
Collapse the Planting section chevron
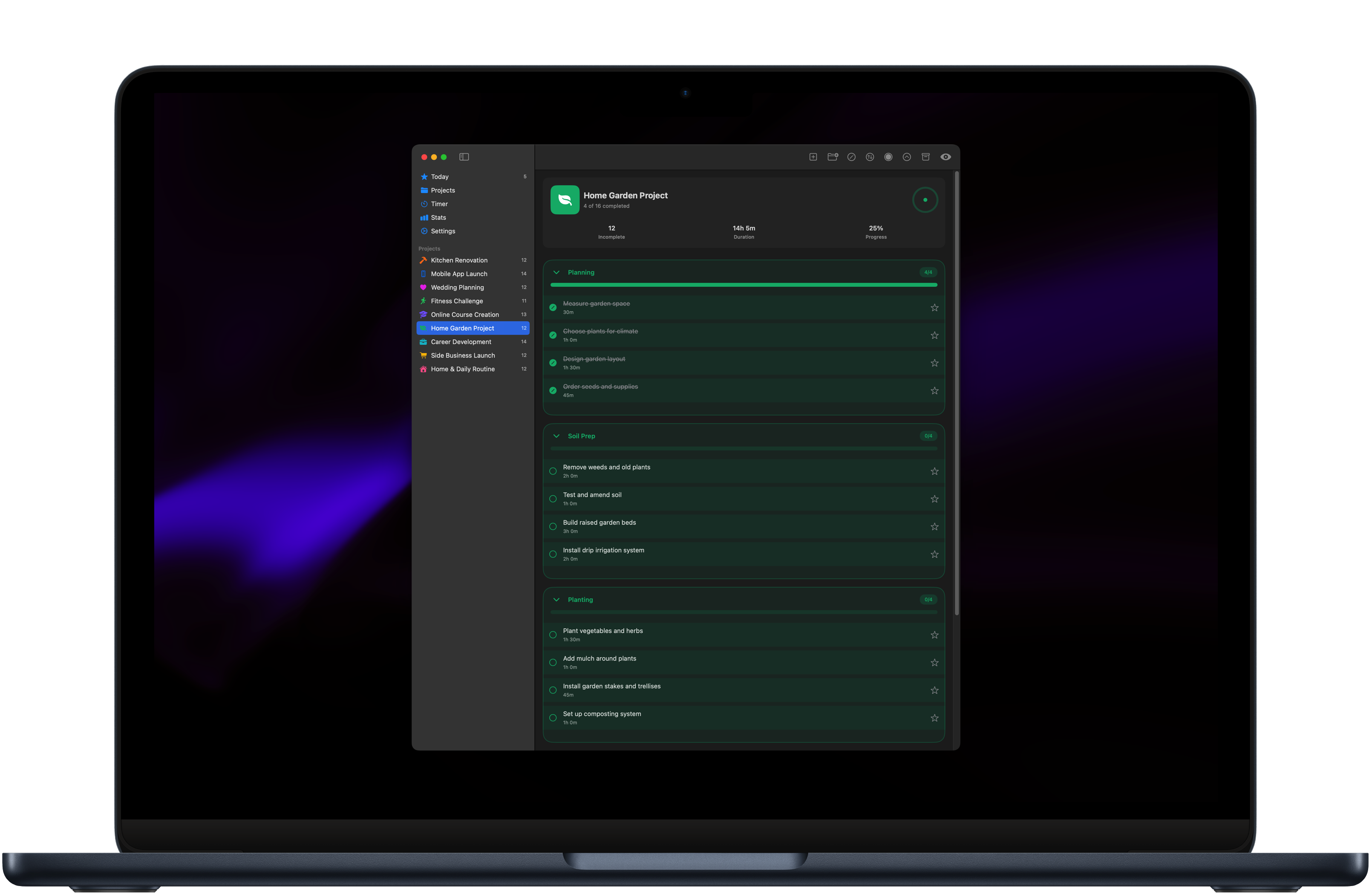tap(556, 600)
